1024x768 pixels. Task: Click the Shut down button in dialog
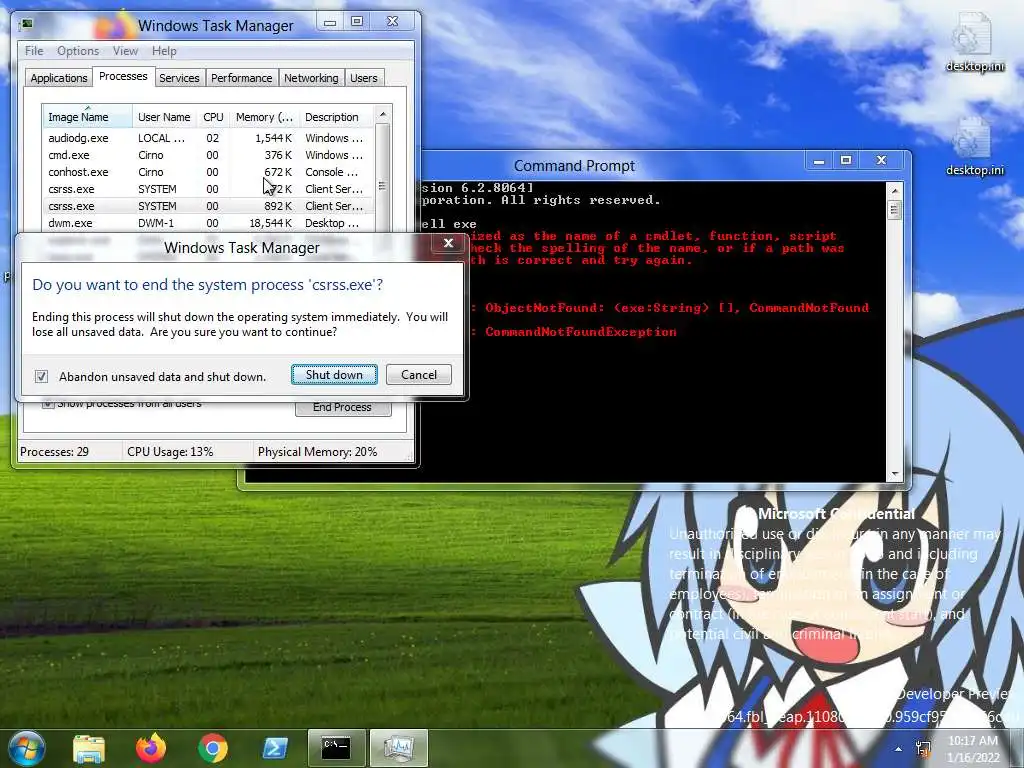pos(334,375)
